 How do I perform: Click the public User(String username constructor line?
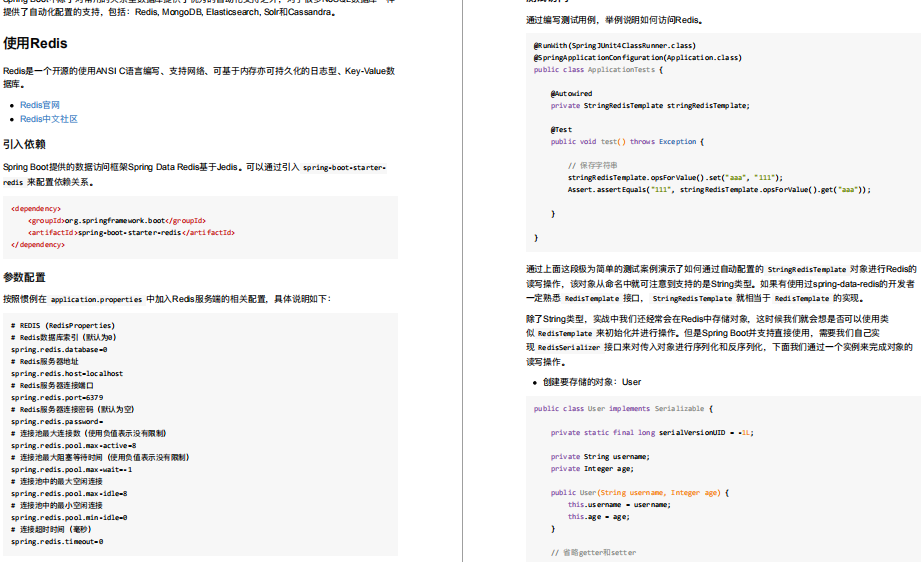[640, 493]
